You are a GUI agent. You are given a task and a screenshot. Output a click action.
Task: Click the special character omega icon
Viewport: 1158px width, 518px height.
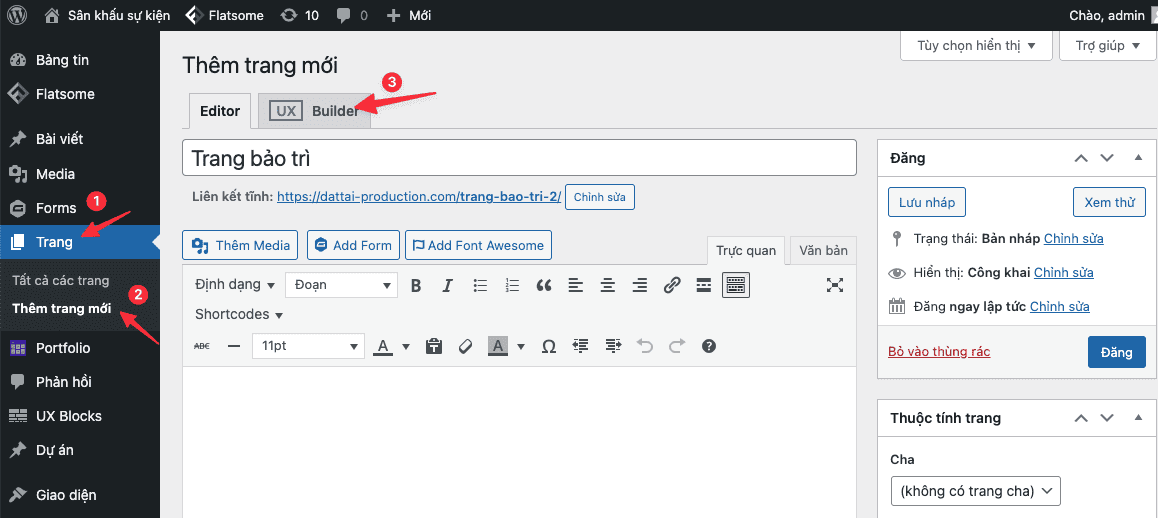tap(548, 346)
